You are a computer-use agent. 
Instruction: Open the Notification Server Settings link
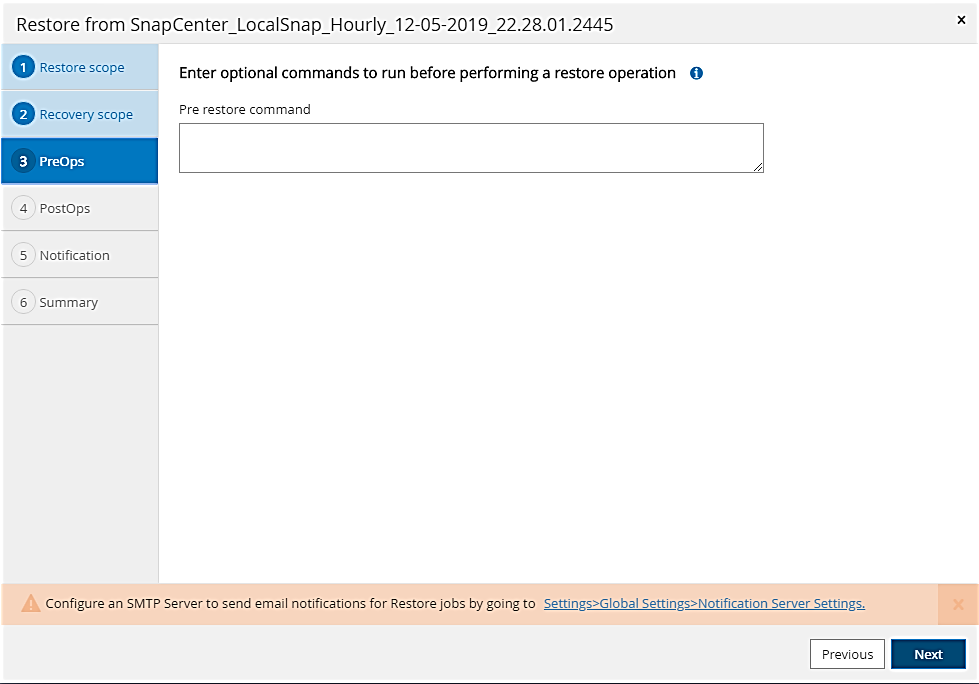[x=704, y=604]
